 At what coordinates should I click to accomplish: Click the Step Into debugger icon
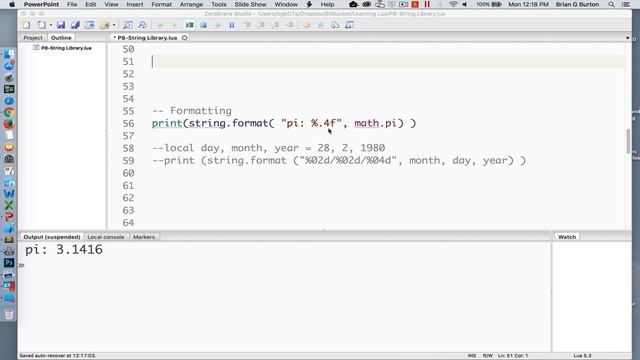click(247, 25)
